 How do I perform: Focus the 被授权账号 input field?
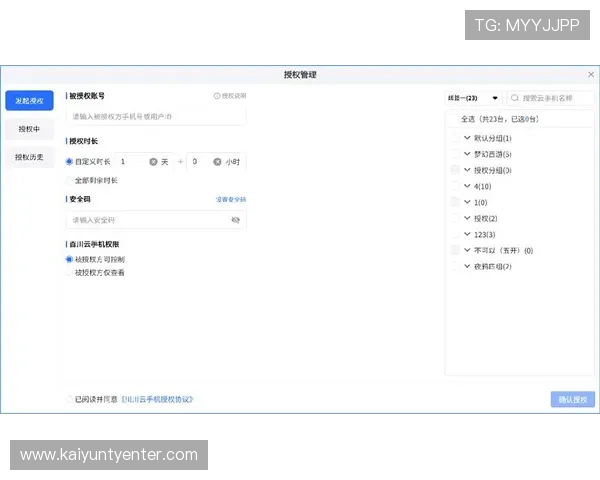[x=156, y=116]
